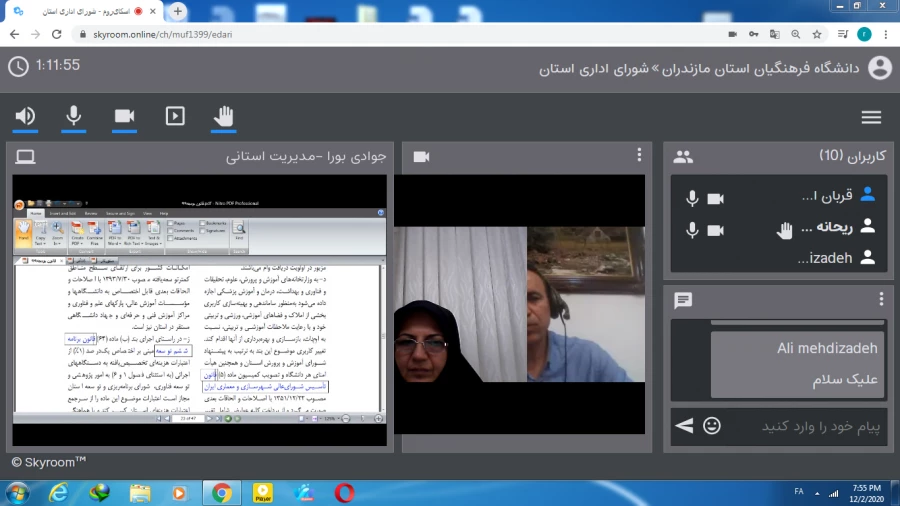Open Opera browser from the taskbar
The width and height of the screenshot is (900, 506).
[x=344, y=492]
